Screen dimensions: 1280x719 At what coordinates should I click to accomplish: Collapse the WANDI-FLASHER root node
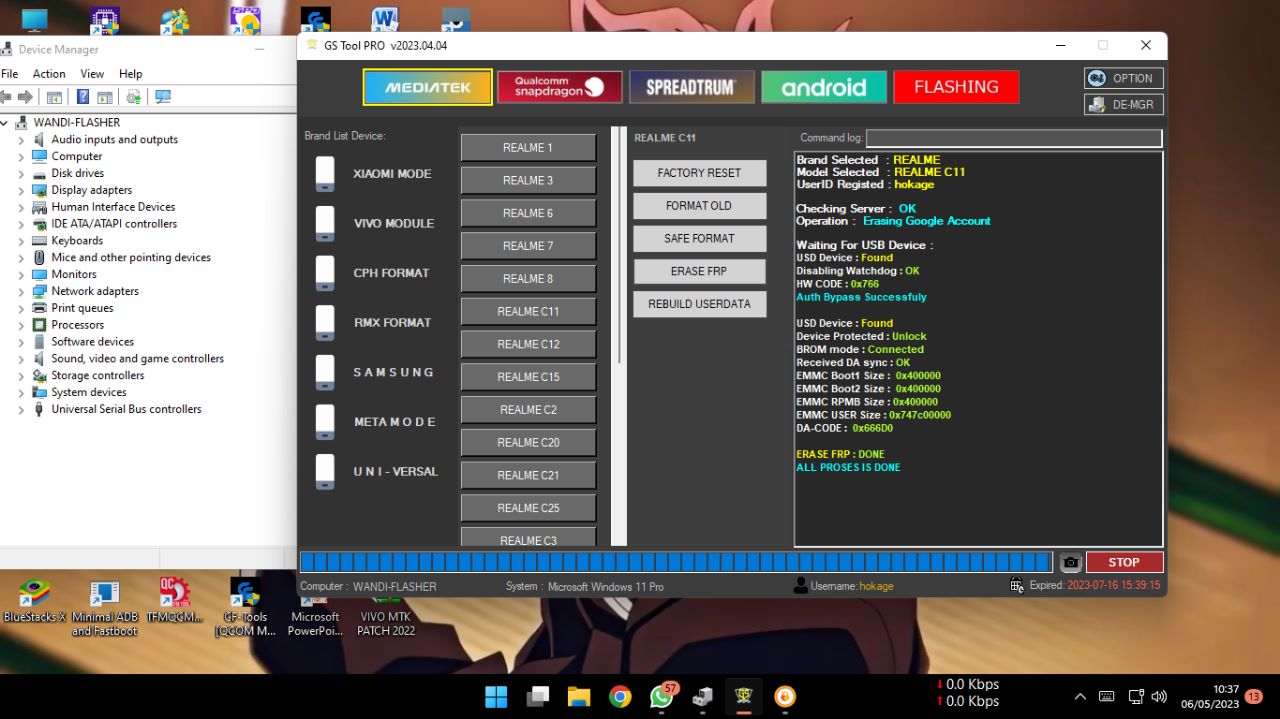[6, 123]
